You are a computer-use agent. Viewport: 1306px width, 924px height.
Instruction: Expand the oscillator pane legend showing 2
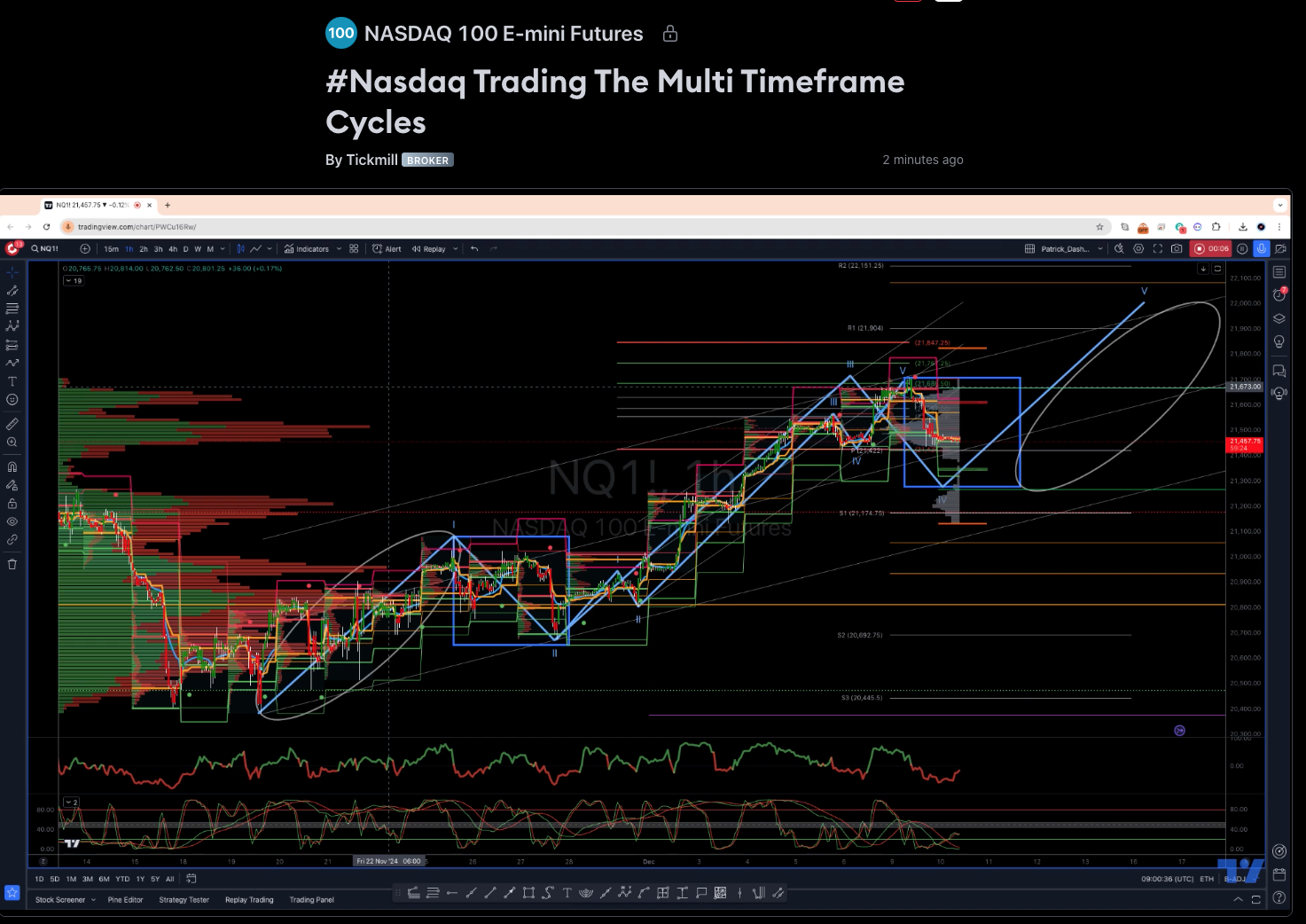(x=71, y=802)
